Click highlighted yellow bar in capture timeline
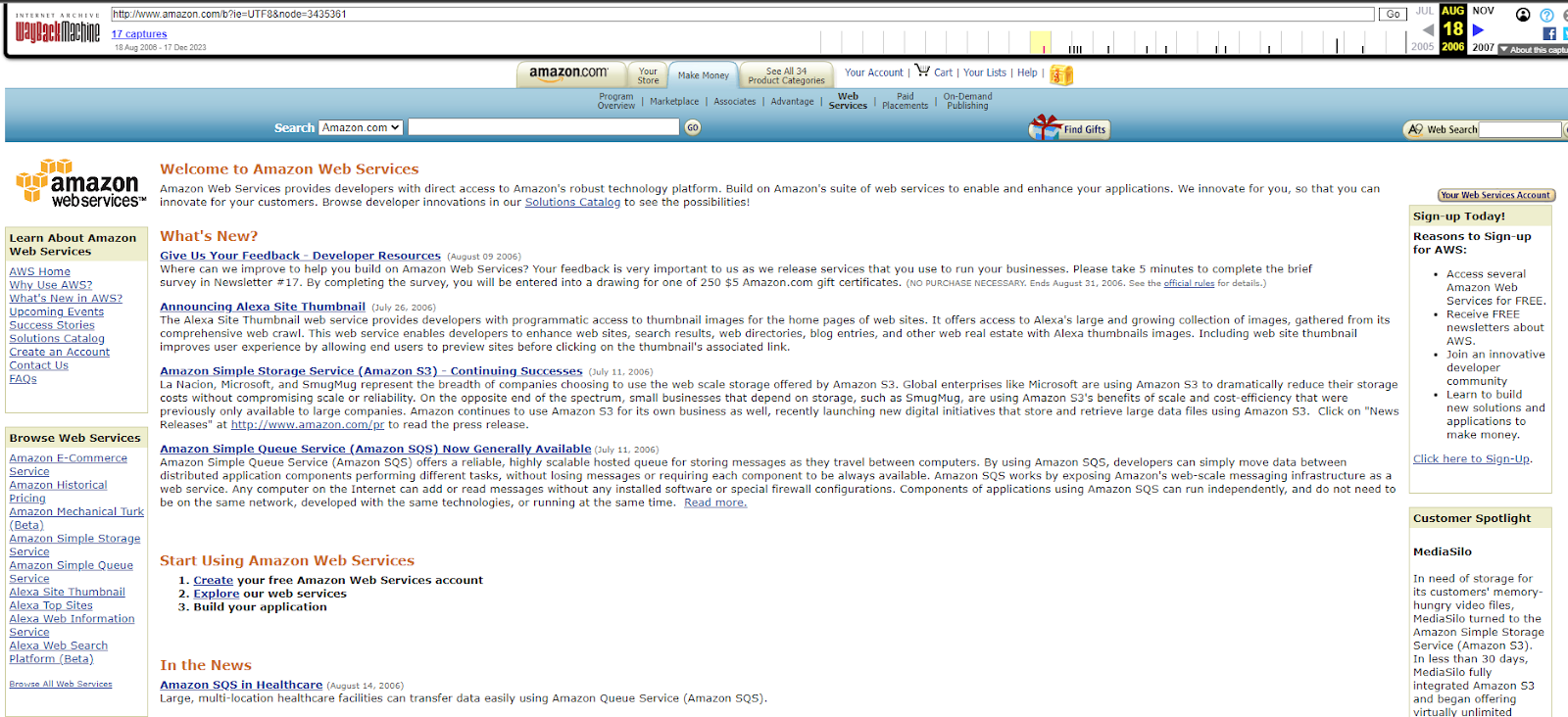 1040,42
